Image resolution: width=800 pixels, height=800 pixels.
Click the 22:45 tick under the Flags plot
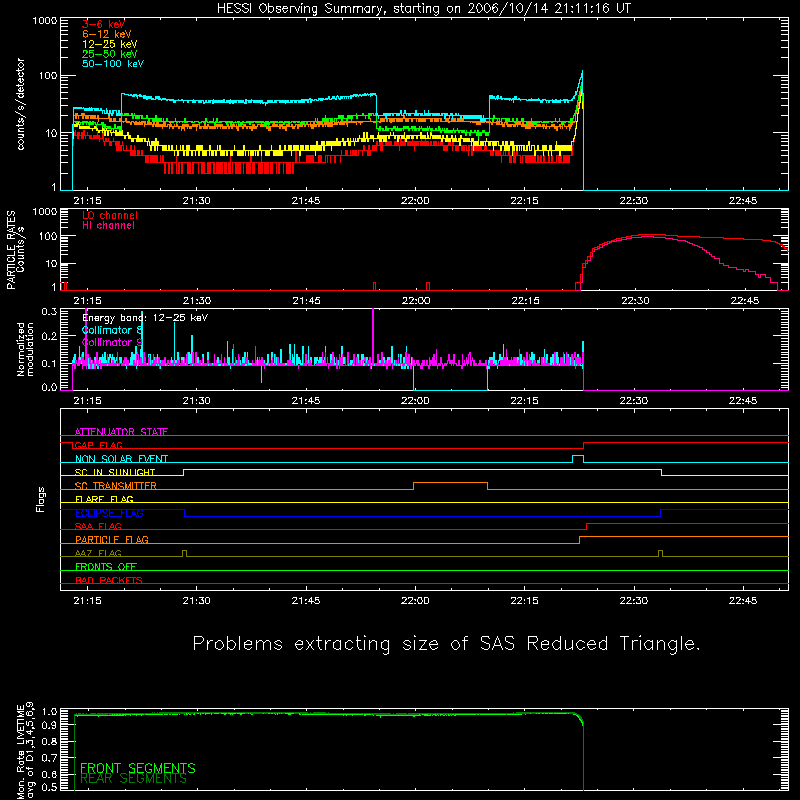(x=743, y=601)
